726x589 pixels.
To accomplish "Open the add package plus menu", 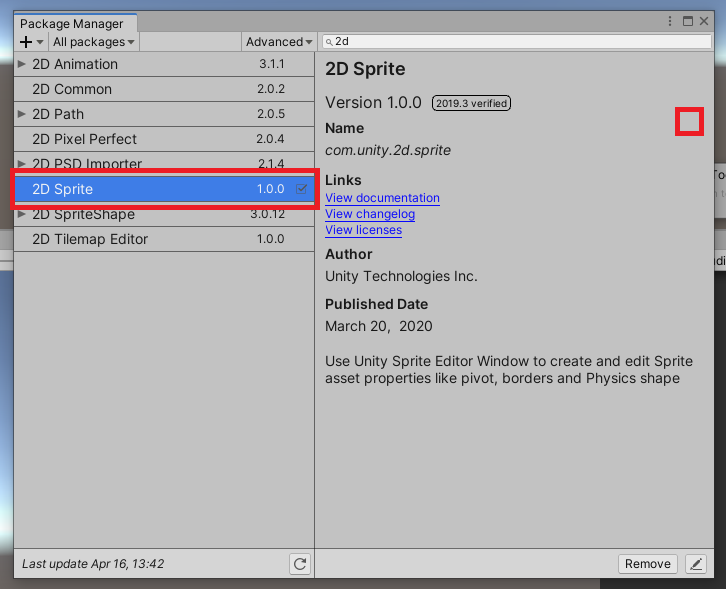I will tap(31, 42).
